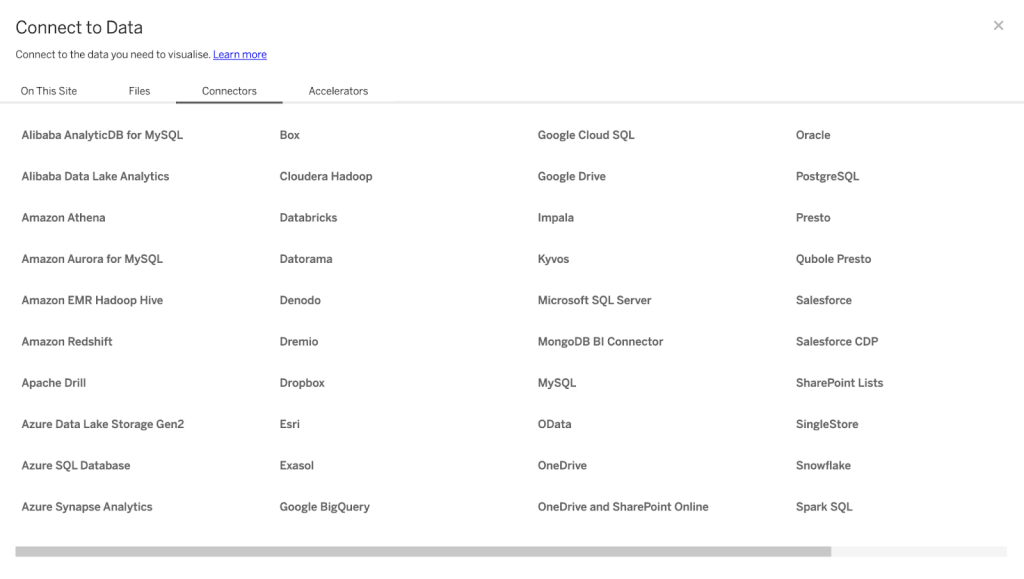Choose the Dremio connector
Viewport: 1024px width, 579px height.
pyautogui.click(x=298, y=341)
